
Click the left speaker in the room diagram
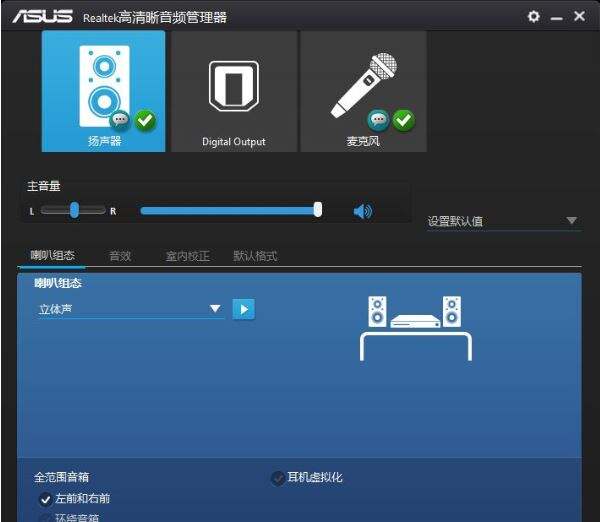tap(377, 311)
